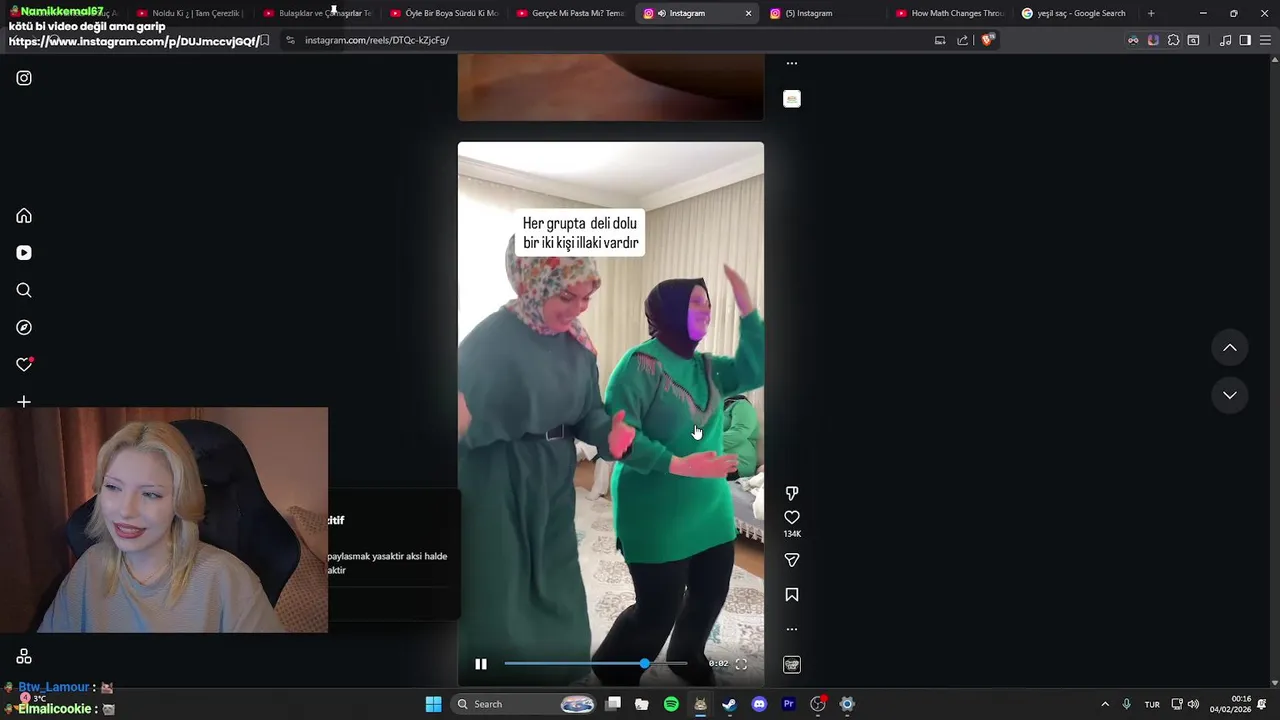Open audio thumbnail of previous reel
Image resolution: width=1280 pixels, height=720 pixels.
tap(792, 99)
